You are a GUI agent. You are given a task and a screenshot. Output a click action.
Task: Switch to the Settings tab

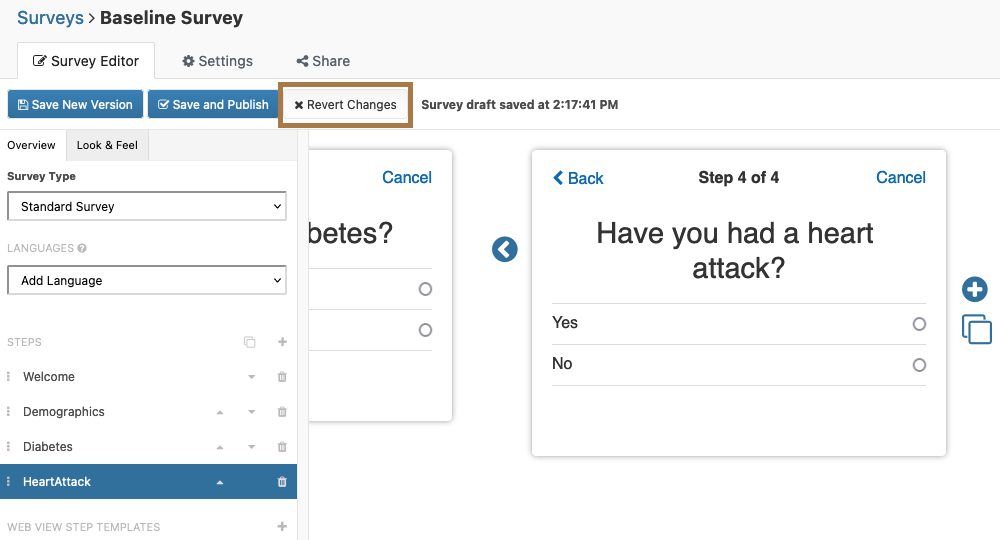tap(217, 61)
